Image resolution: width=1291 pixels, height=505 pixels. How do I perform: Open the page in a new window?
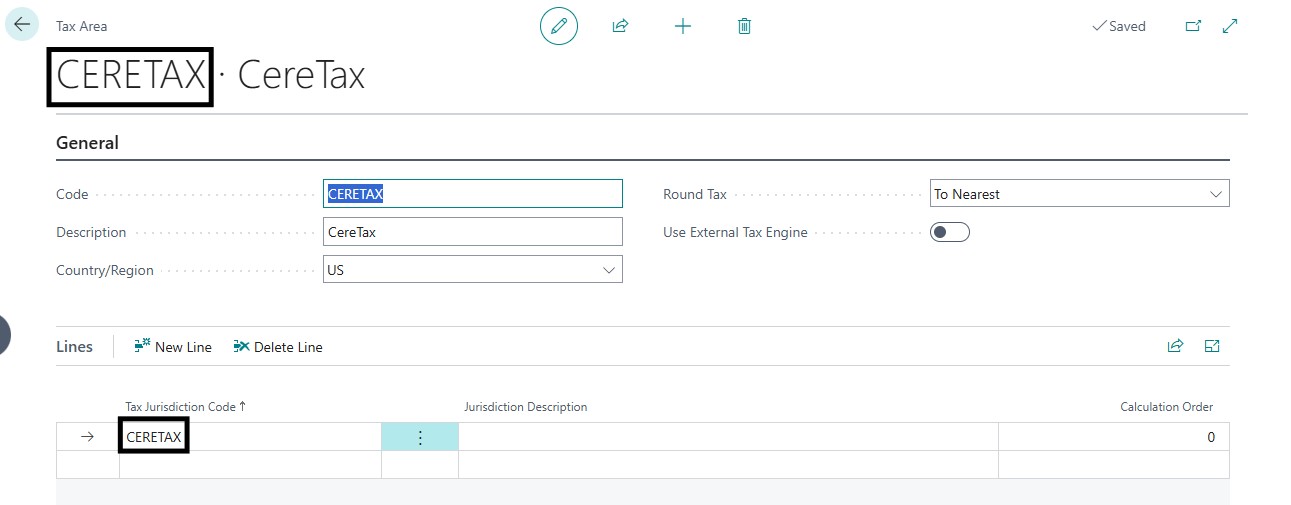[x=1193, y=26]
